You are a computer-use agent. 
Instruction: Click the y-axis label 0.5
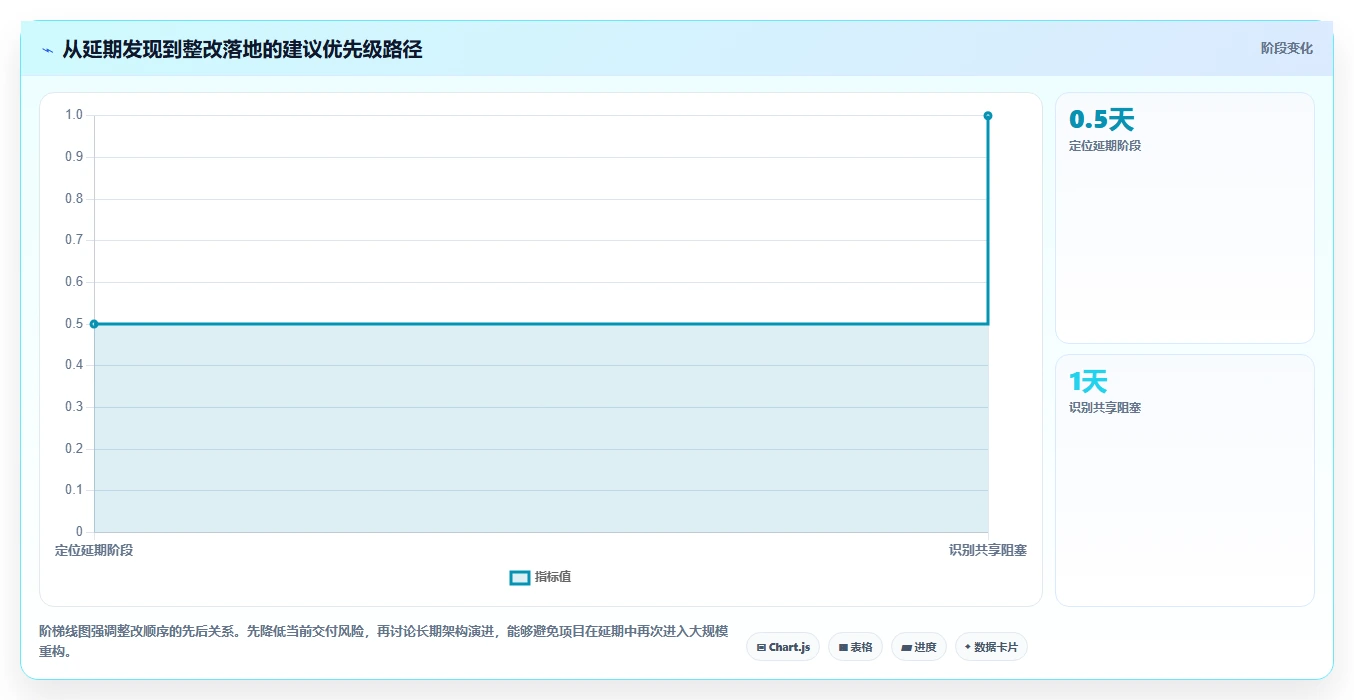pos(74,324)
